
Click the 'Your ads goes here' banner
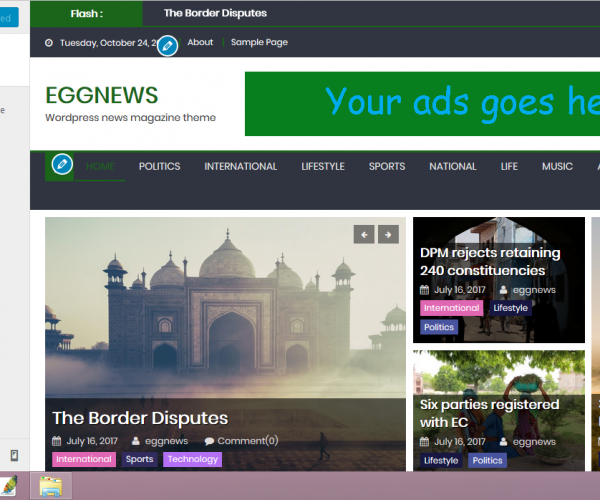(x=420, y=103)
